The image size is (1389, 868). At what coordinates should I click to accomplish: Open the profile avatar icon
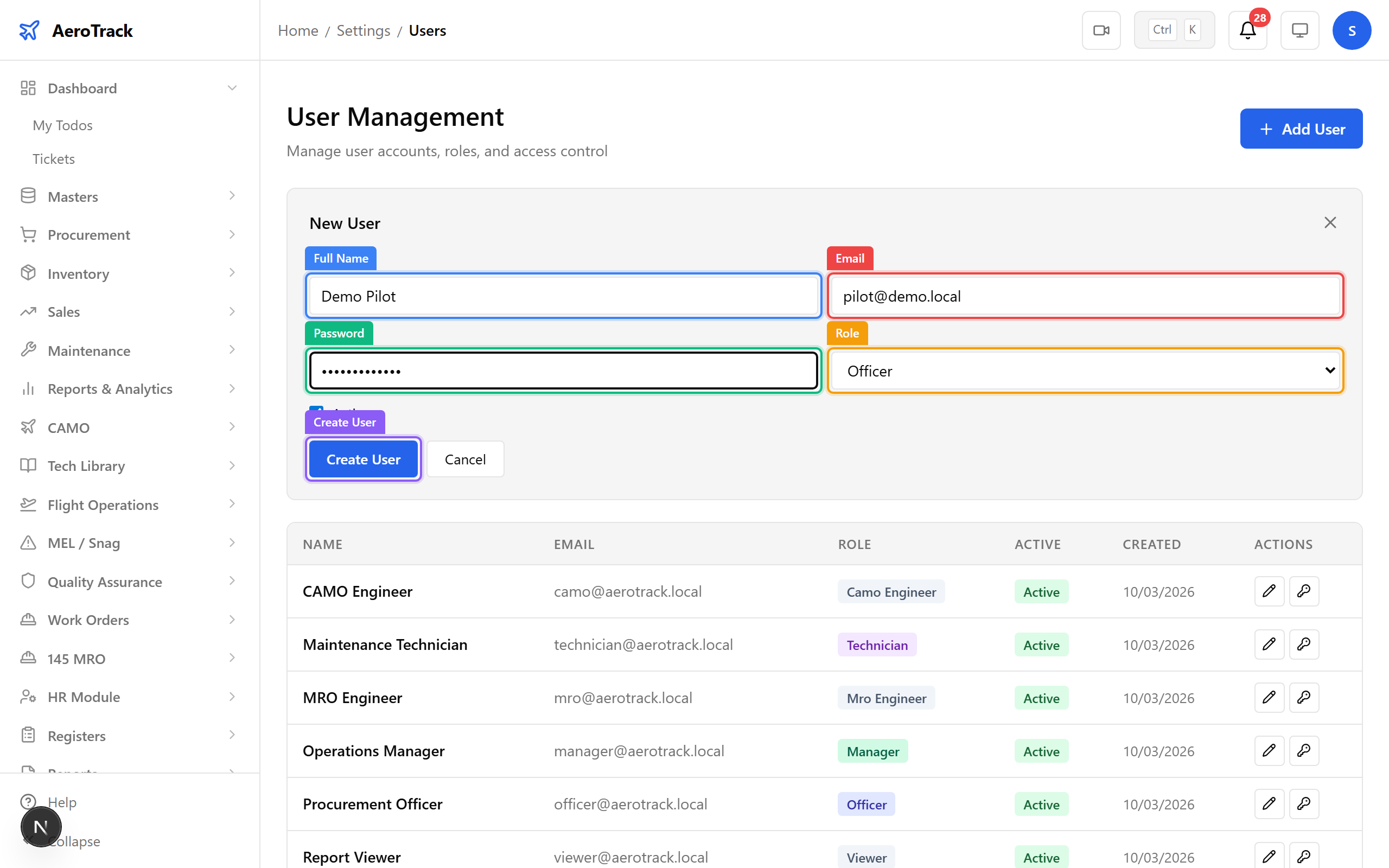coord(1352,30)
